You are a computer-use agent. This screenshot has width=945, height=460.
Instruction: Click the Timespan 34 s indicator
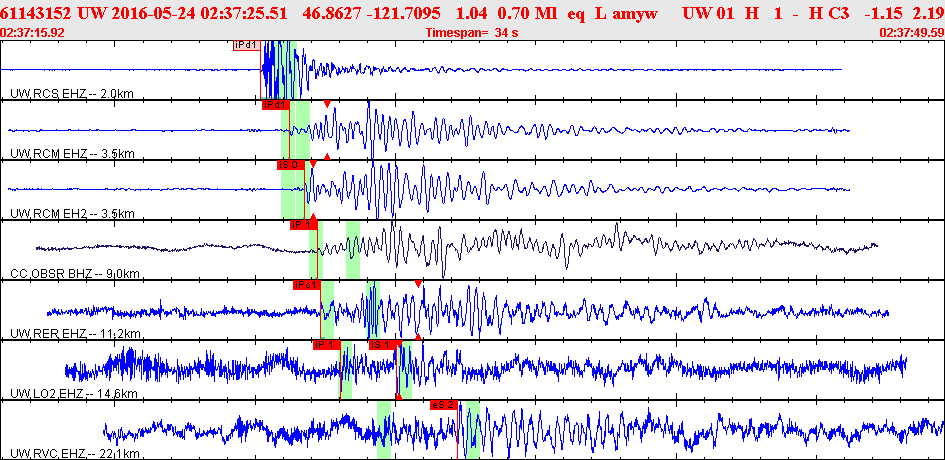tap(472, 32)
